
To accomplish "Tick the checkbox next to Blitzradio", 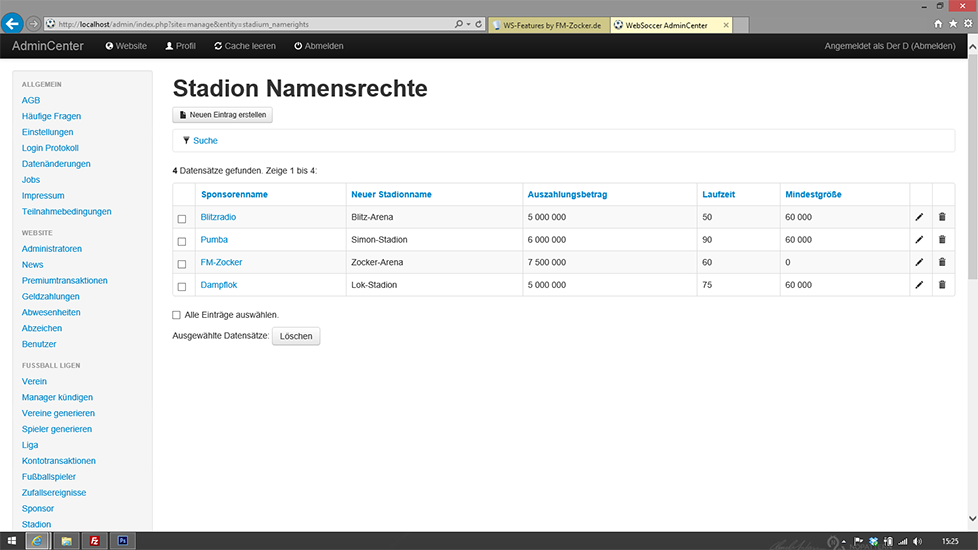I will (x=182, y=218).
